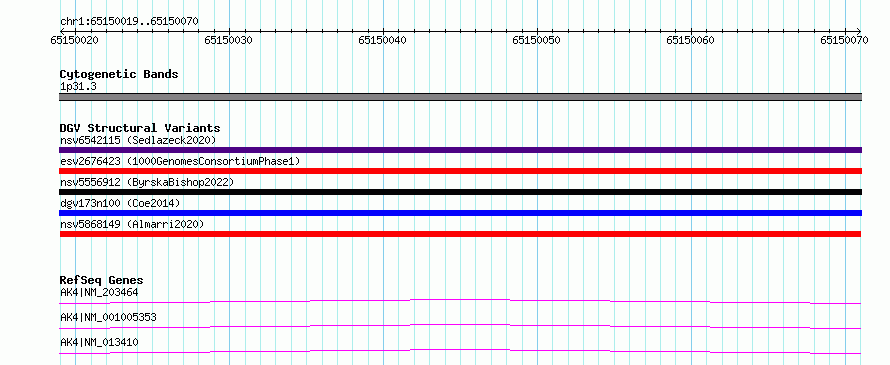Click the nsv5556912 (ByrskaBishop2022) label

pyautogui.click(x=146, y=182)
